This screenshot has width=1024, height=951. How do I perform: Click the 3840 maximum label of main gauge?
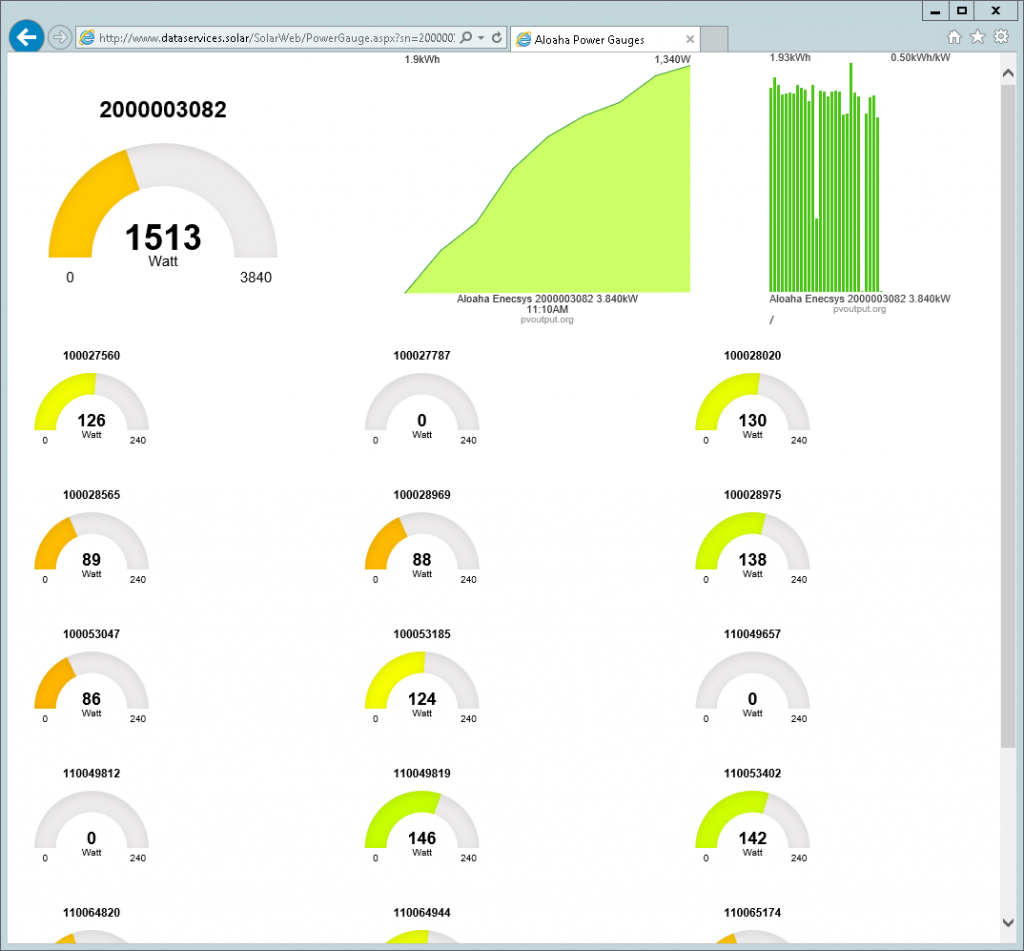click(x=256, y=277)
